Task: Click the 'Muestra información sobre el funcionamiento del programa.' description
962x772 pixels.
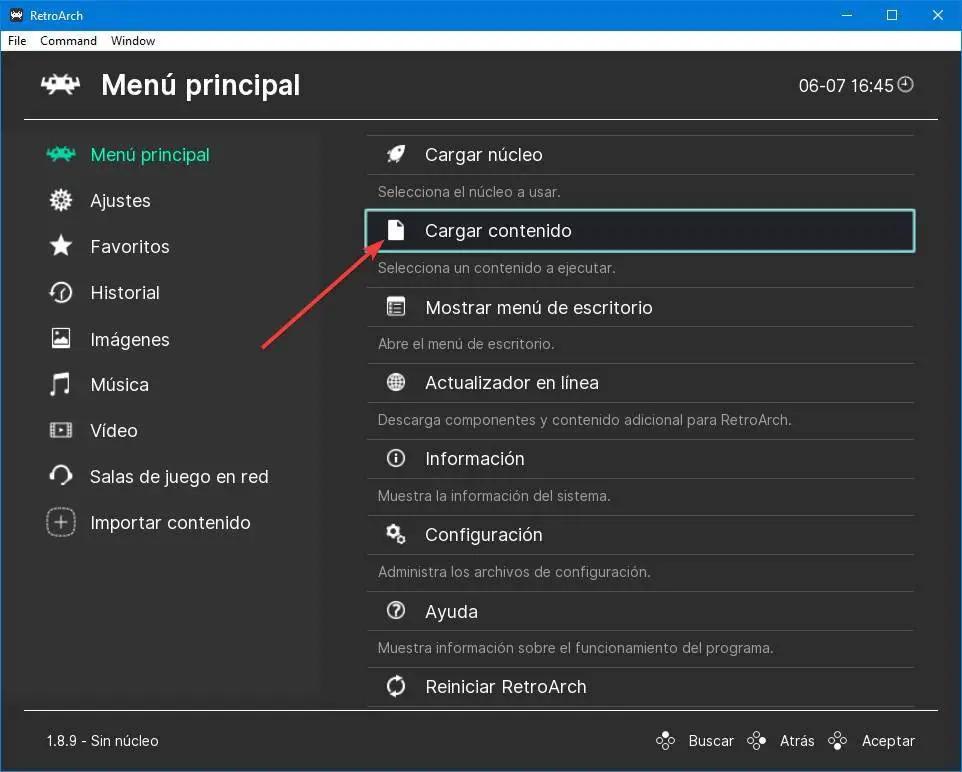Action: coord(575,648)
